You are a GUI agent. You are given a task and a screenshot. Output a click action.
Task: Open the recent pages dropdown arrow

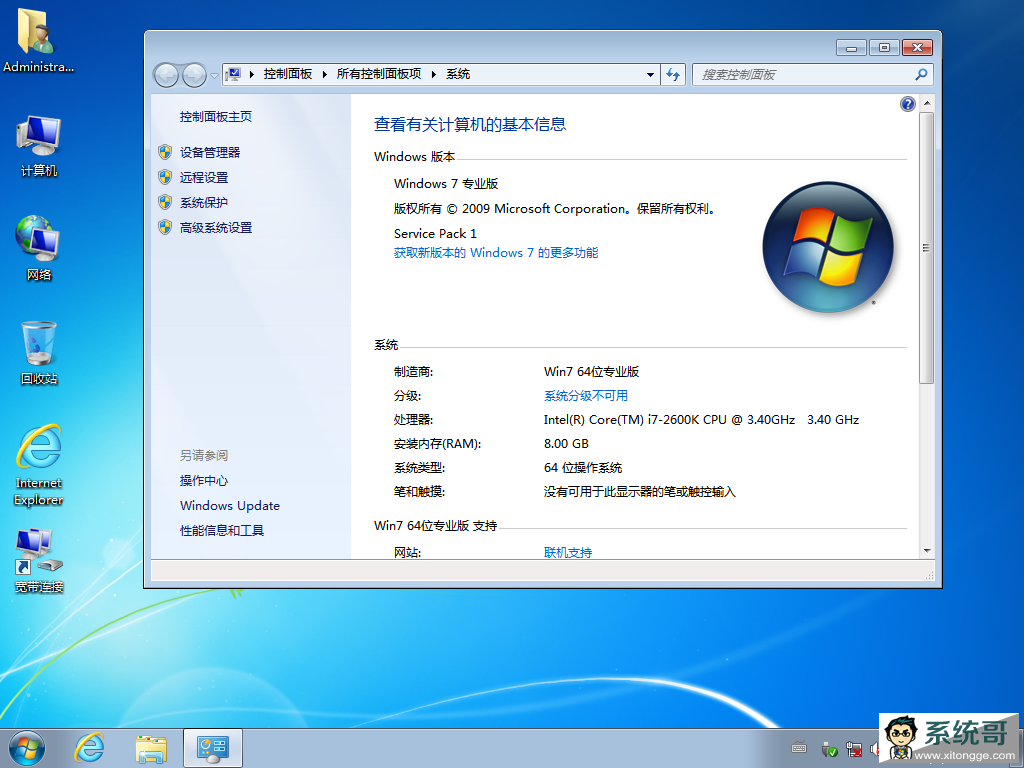[214, 76]
